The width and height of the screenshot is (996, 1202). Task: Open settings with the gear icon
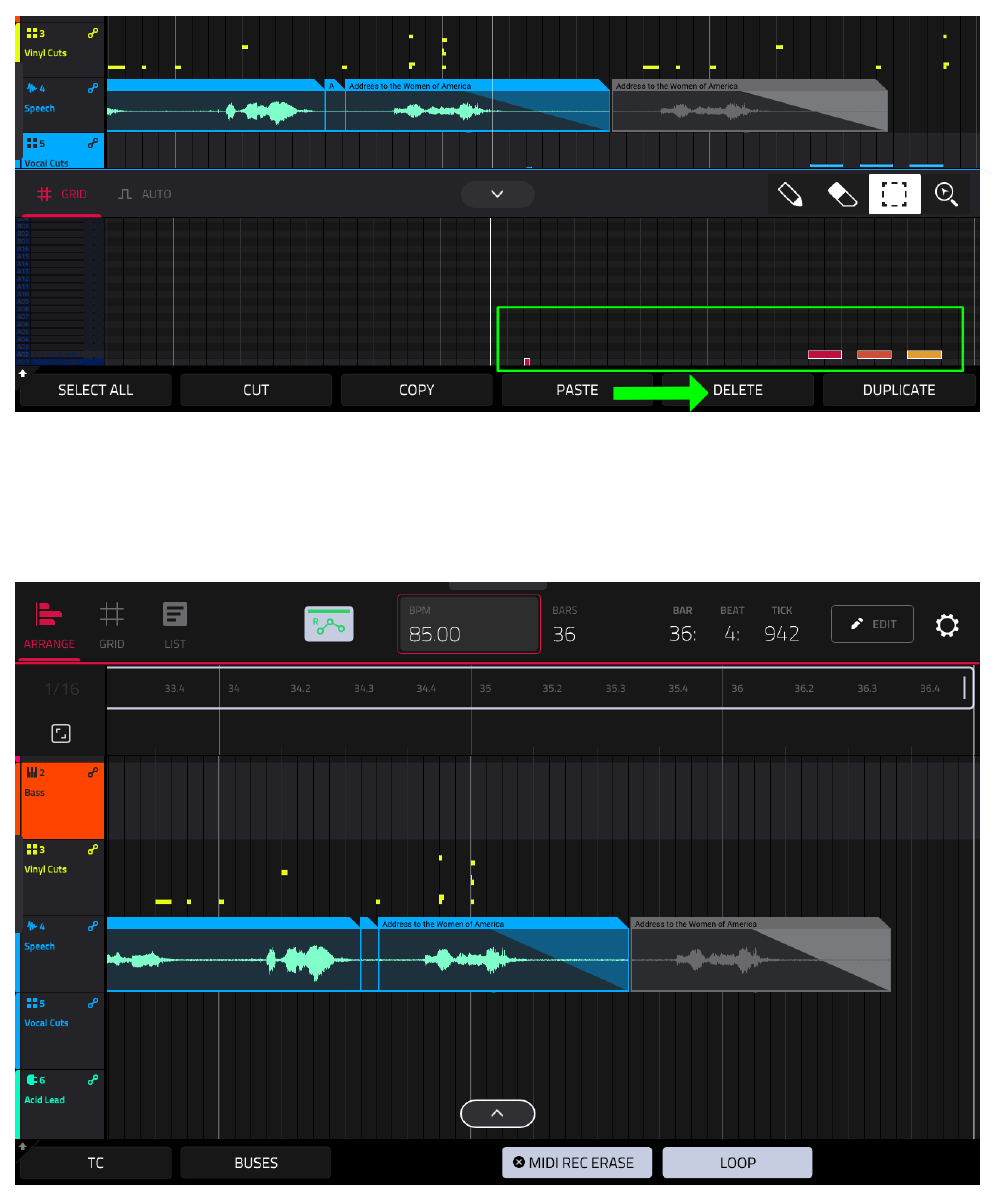coord(947,626)
